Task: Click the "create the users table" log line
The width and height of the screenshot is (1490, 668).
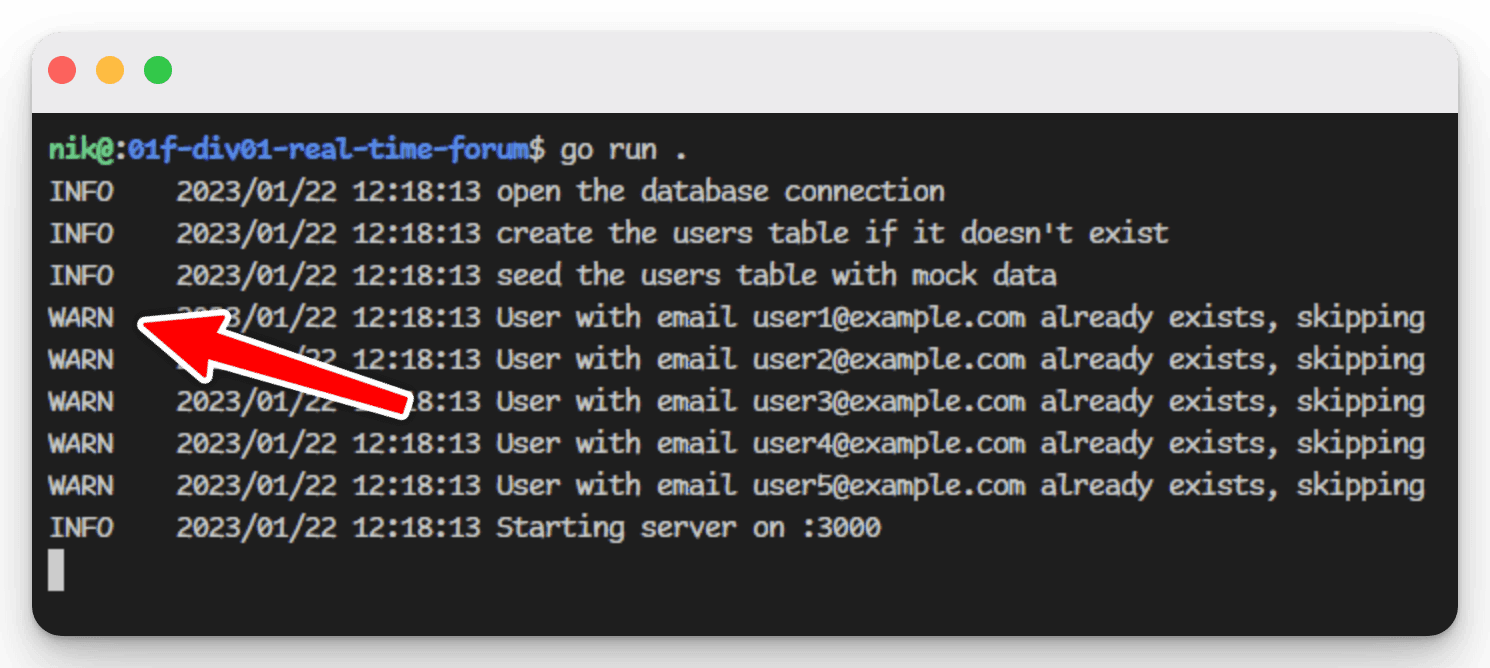Action: [832, 234]
